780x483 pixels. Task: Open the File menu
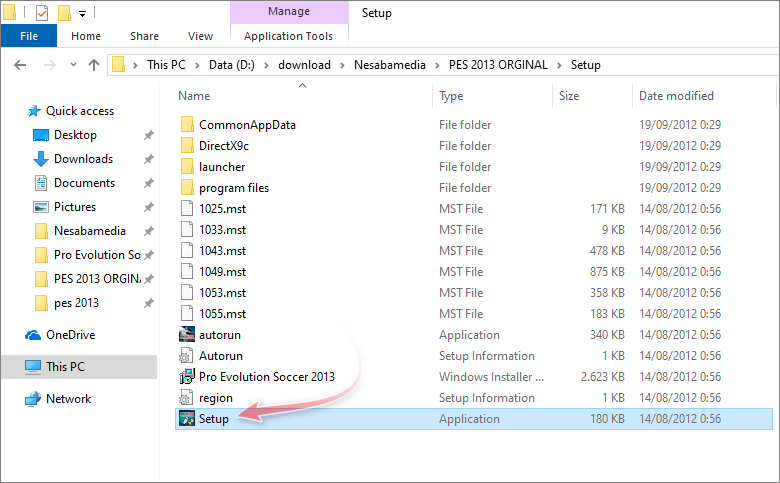(x=29, y=36)
